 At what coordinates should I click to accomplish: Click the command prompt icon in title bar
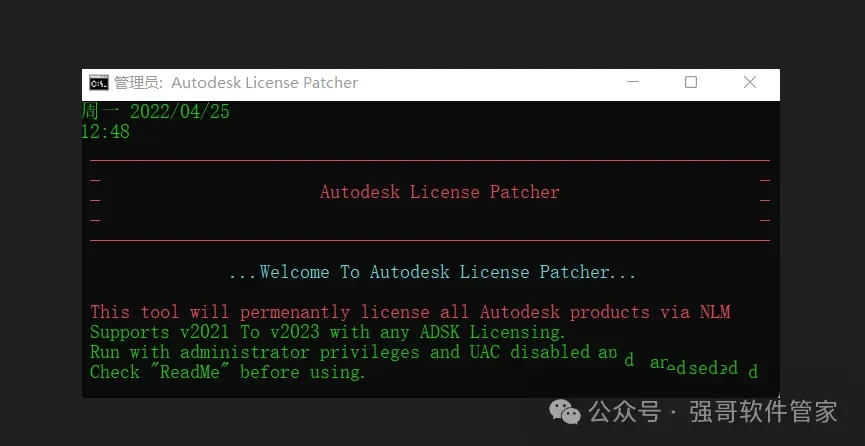tap(99, 83)
